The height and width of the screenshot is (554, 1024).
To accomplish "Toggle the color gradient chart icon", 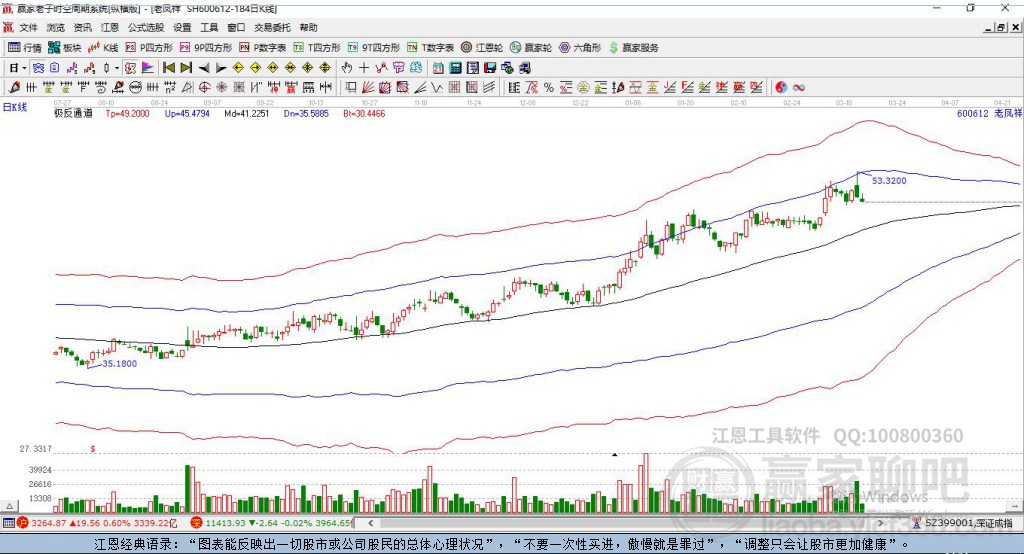I will pyautogui.click(x=148, y=68).
